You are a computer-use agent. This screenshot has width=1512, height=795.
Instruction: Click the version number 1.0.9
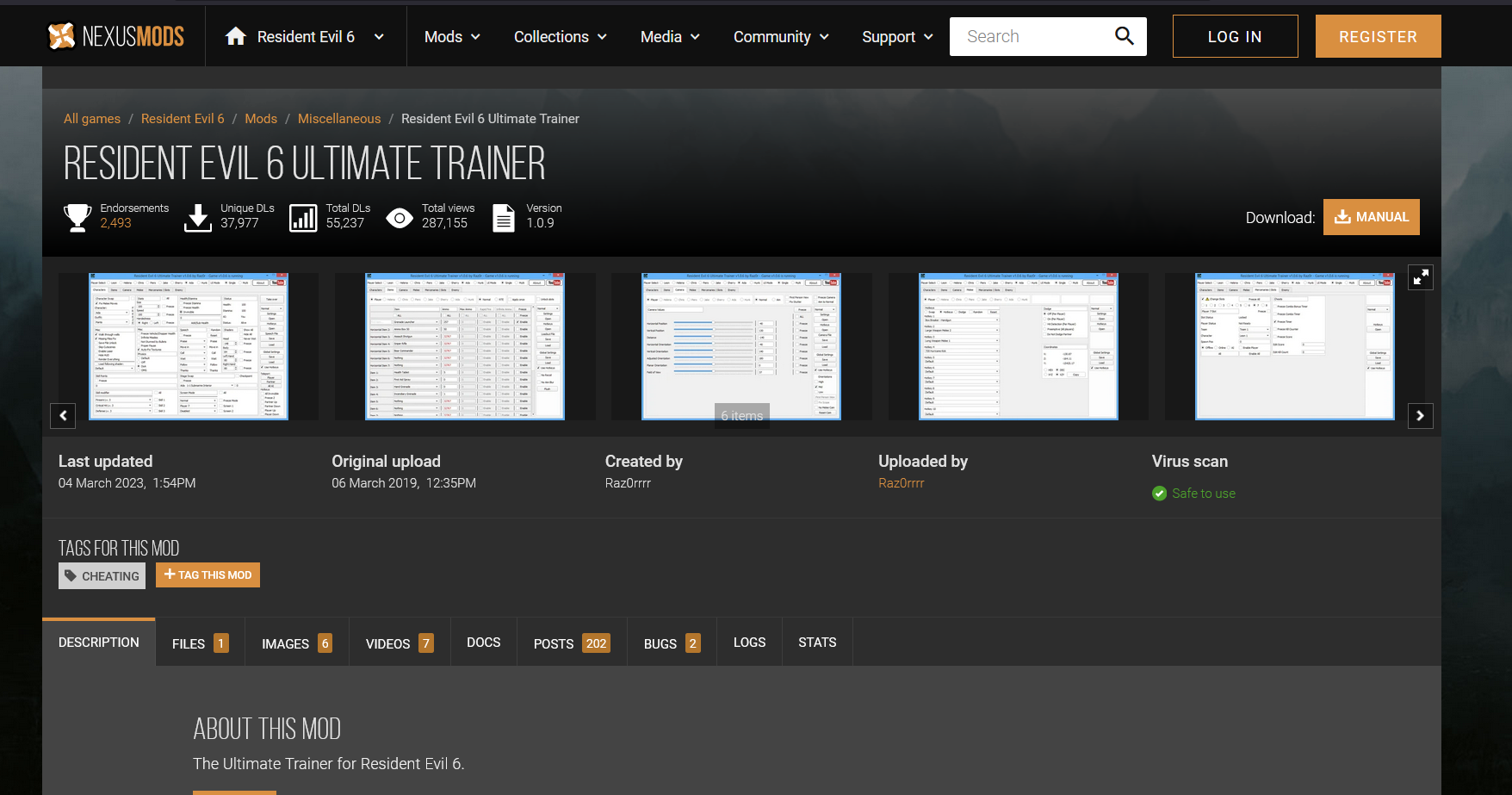point(541,223)
